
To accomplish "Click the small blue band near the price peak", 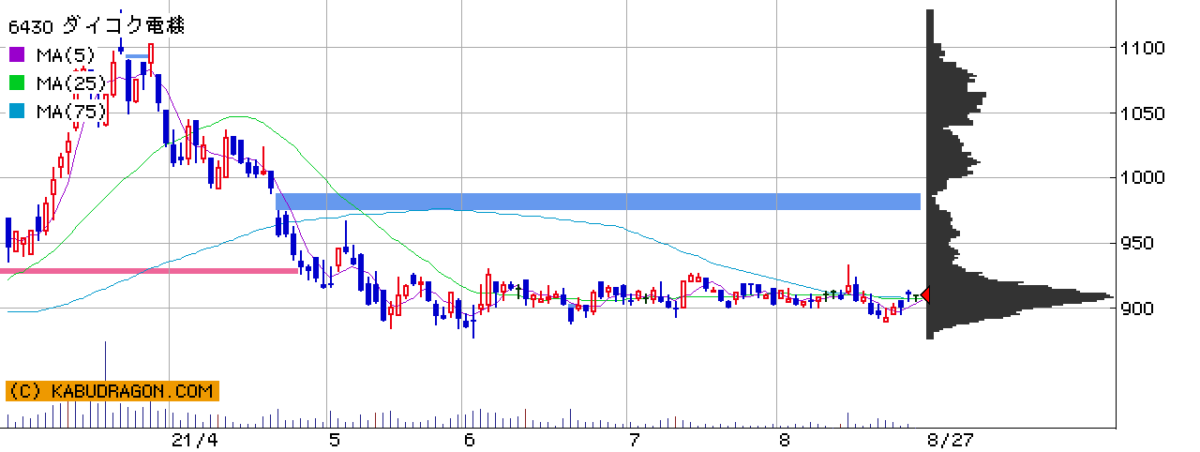I will [138, 57].
